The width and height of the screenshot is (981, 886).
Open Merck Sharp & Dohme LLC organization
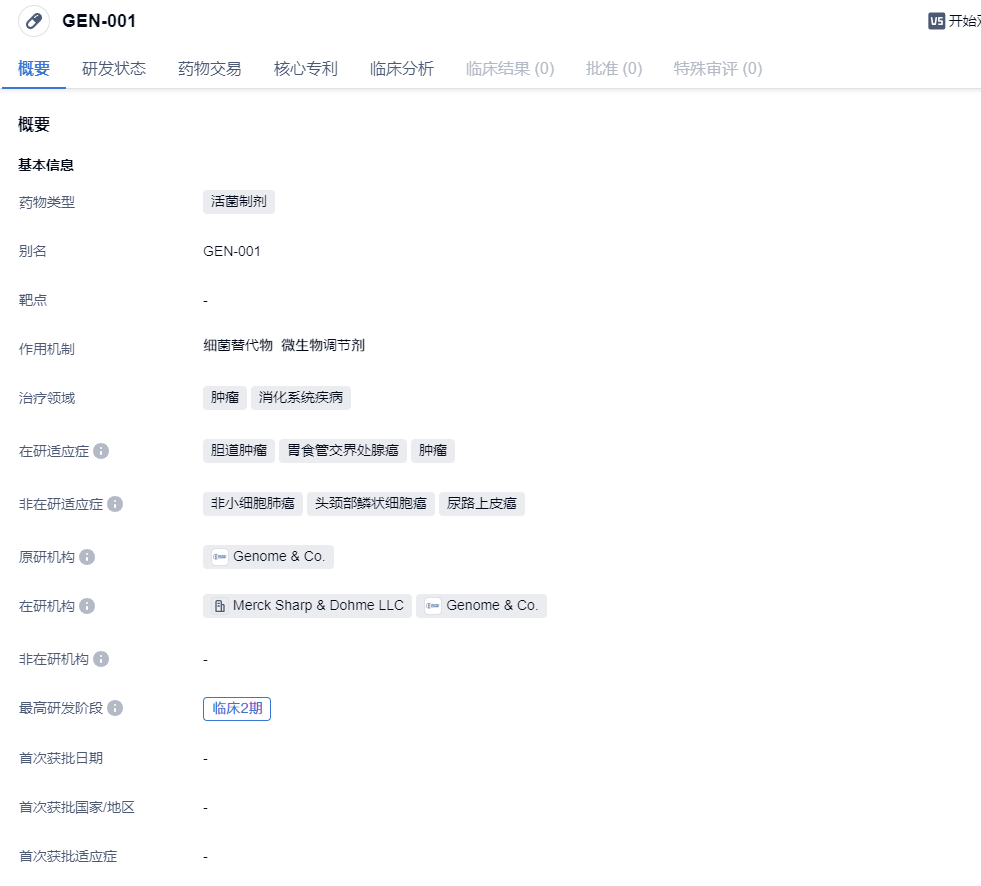(318, 606)
